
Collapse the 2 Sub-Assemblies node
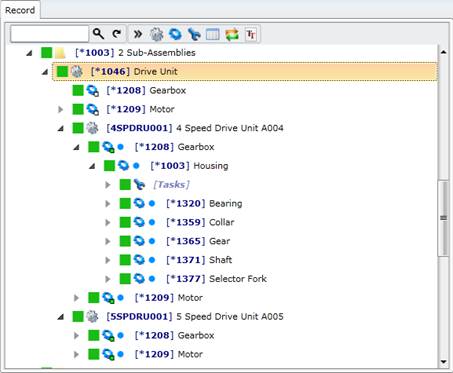[30, 53]
